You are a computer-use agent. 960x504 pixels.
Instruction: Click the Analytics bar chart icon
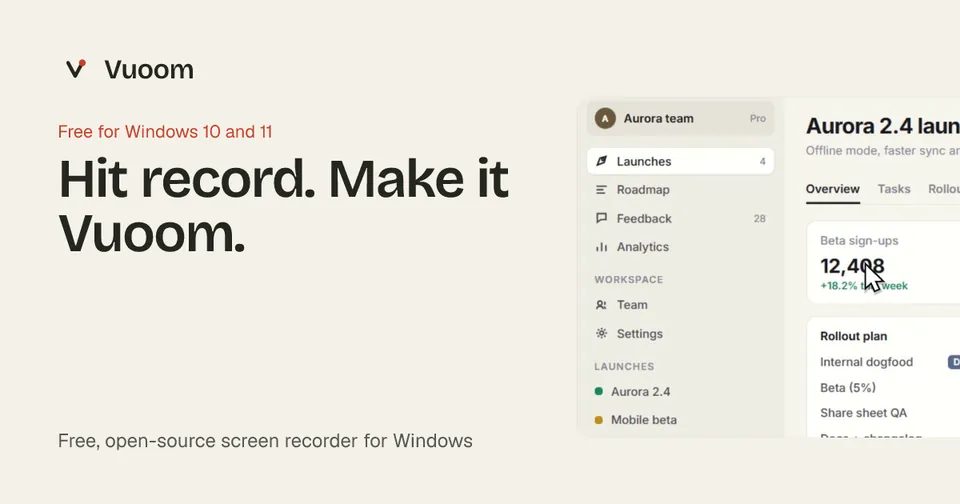click(601, 247)
